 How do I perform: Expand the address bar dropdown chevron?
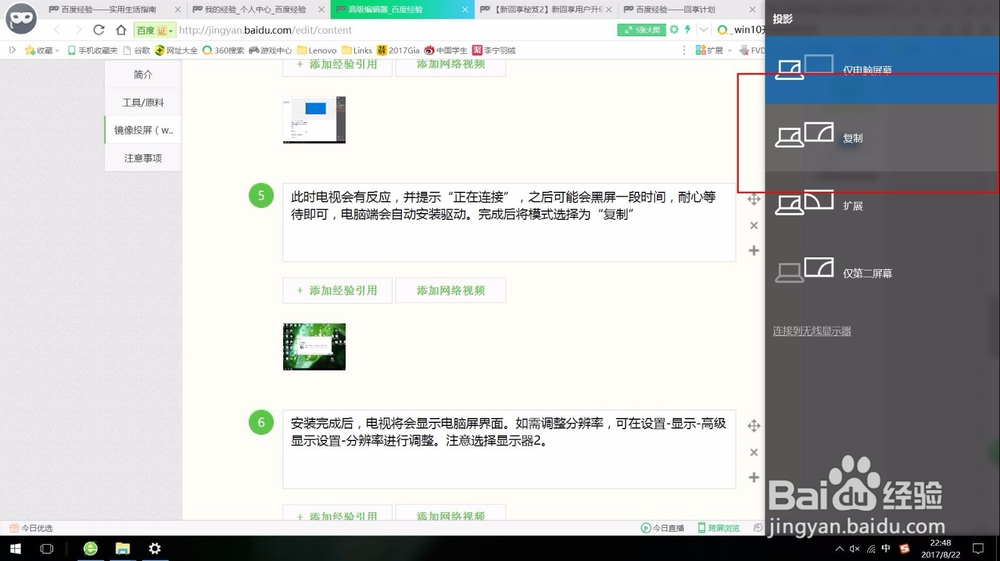pyautogui.click(x=703, y=29)
